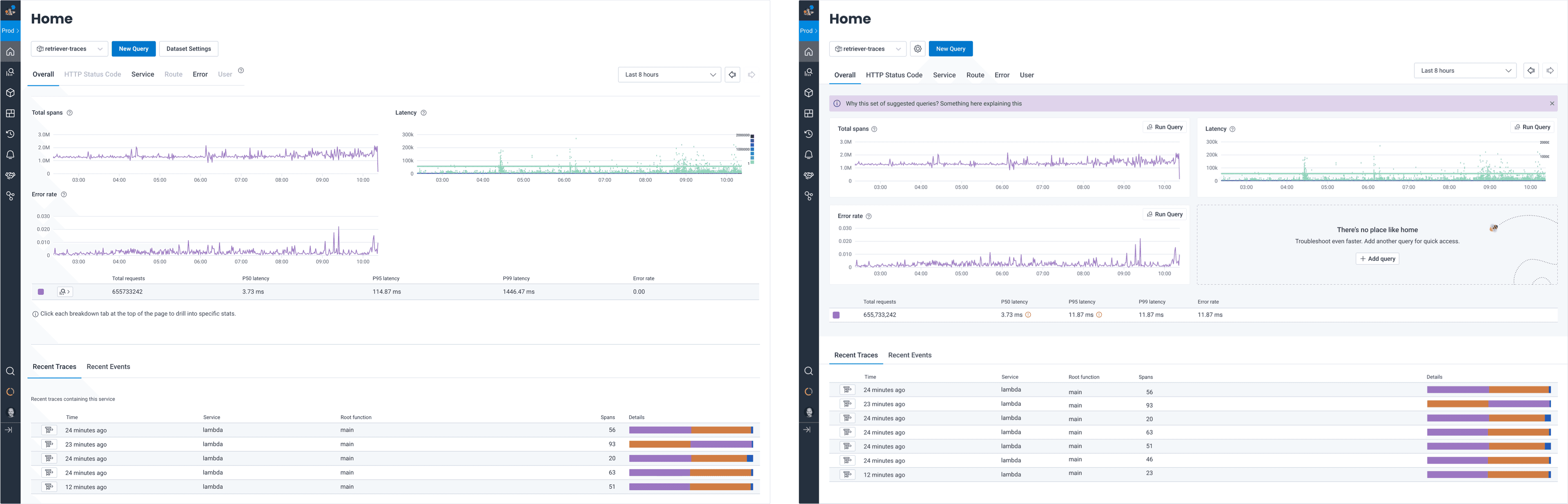Open history icon in right-hand mockup sidebar
The image size is (1568, 504).
point(808,134)
